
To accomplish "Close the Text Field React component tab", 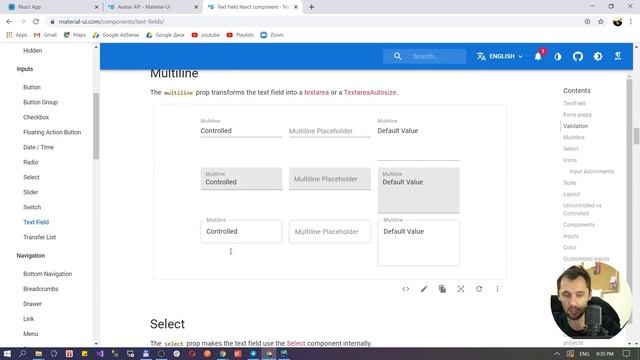I will coord(296,7).
